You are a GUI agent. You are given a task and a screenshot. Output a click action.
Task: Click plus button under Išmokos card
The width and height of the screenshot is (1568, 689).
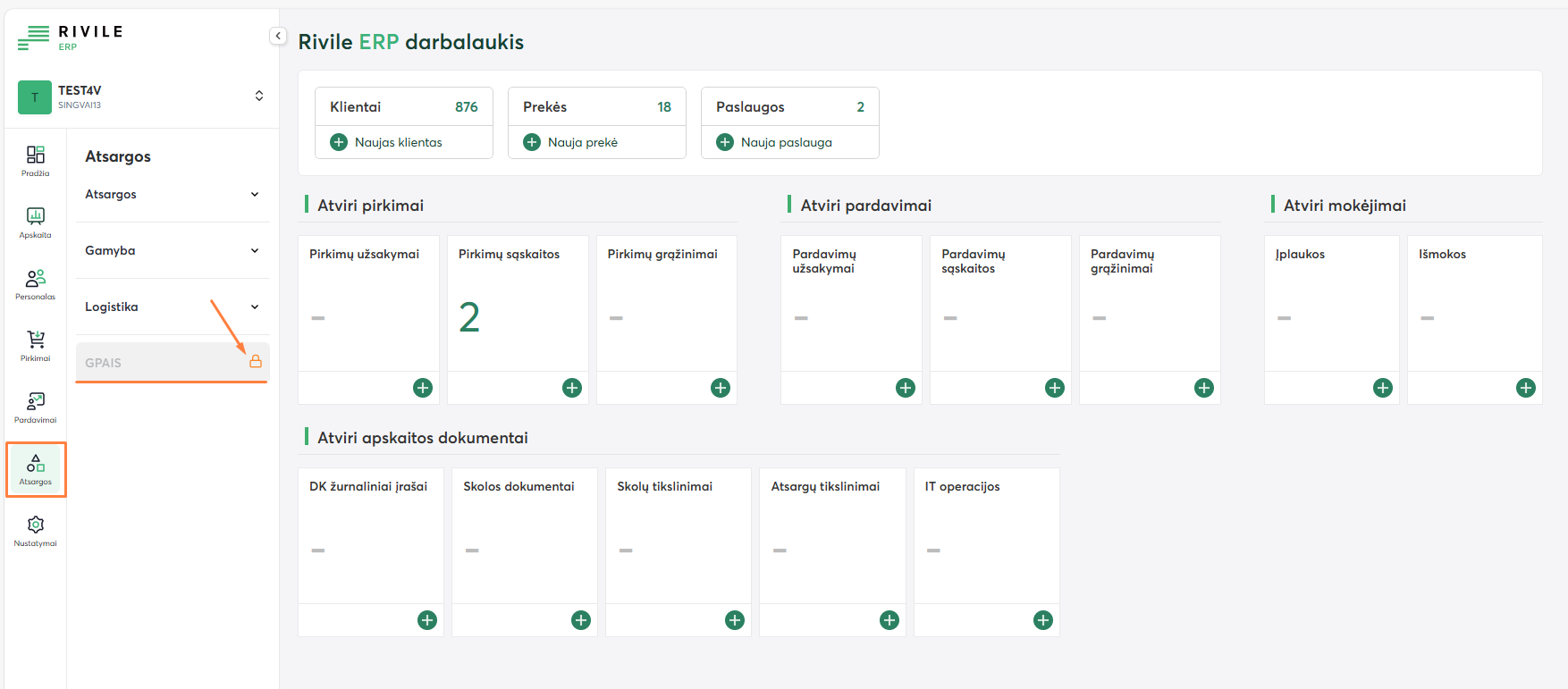point(1525,388)
